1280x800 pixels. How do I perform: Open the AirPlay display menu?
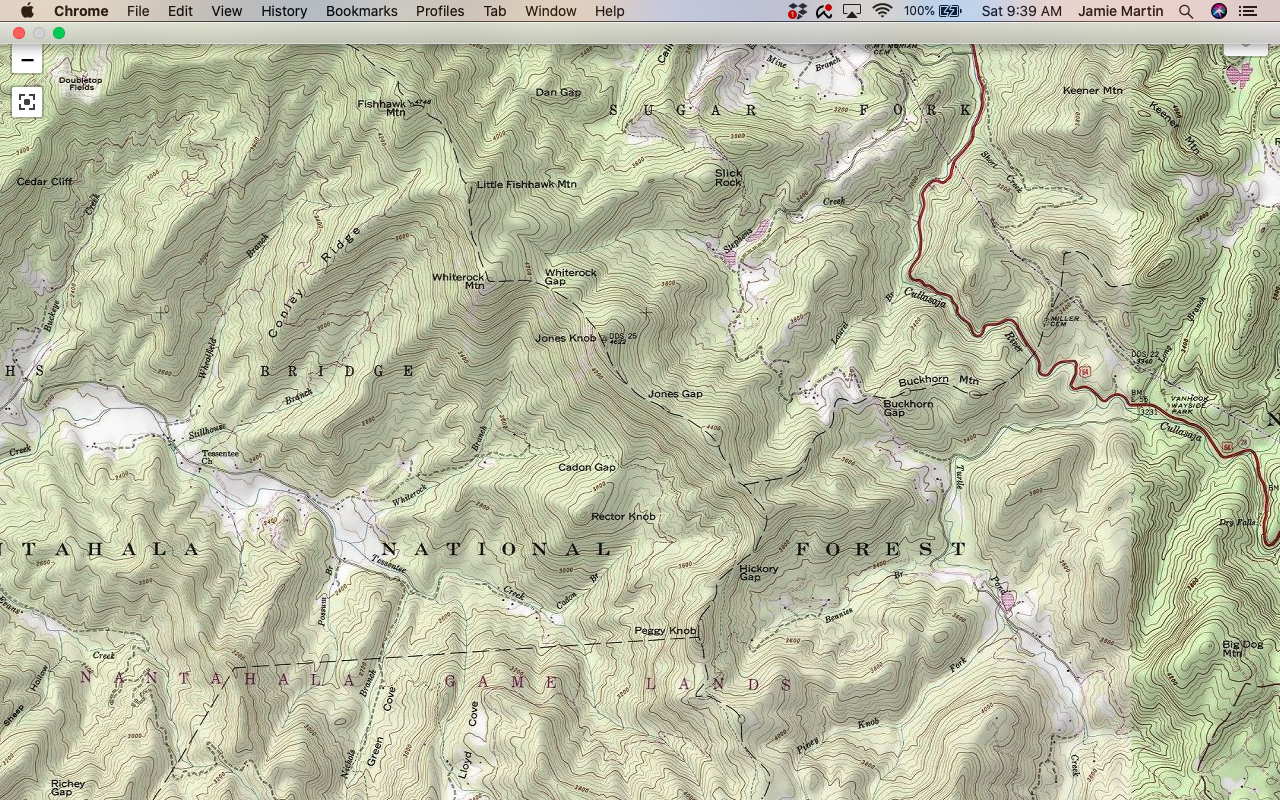pos(852,11)
